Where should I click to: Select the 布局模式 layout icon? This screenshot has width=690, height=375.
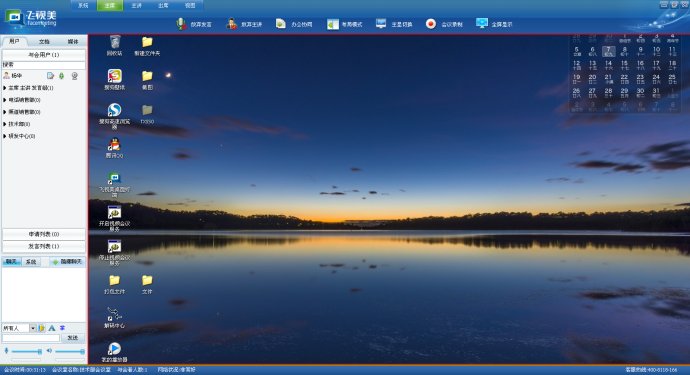333,24
